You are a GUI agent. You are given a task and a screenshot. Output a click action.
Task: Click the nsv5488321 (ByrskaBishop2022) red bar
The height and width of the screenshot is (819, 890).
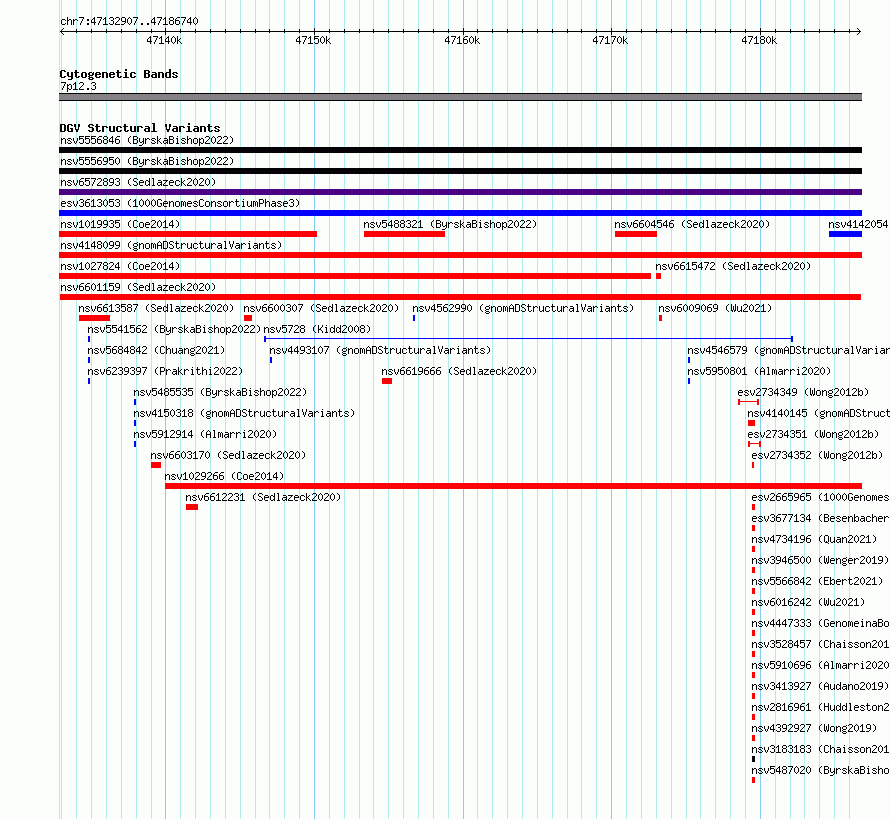404,234
